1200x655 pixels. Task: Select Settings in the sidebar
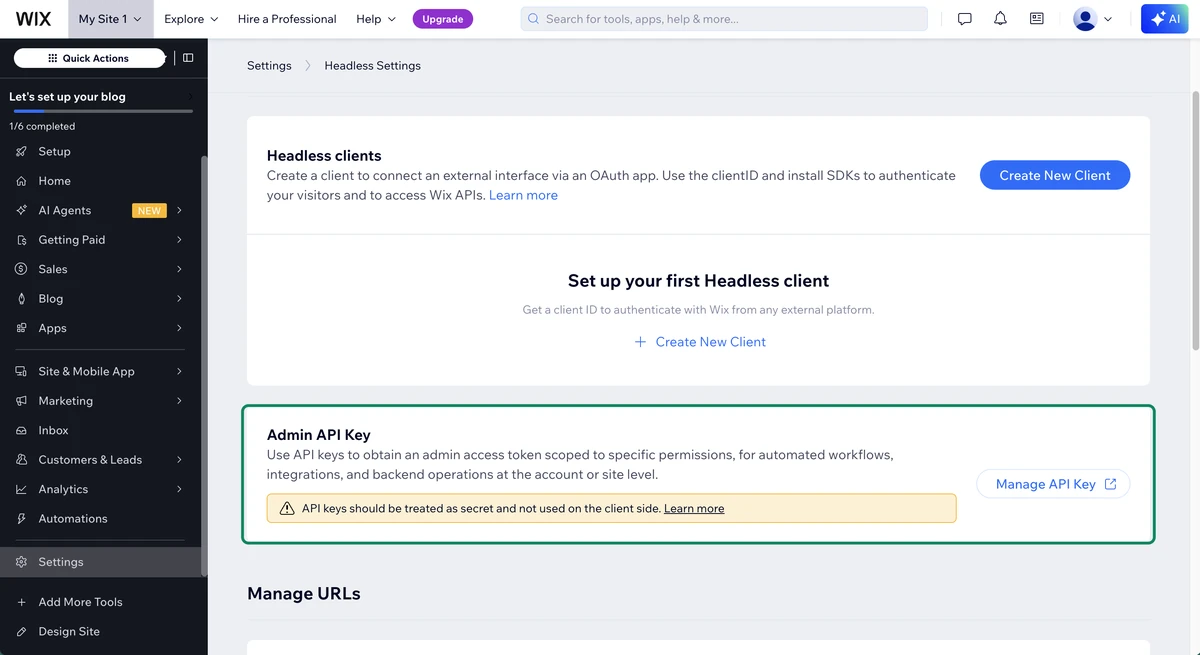(x=100, y=562)
